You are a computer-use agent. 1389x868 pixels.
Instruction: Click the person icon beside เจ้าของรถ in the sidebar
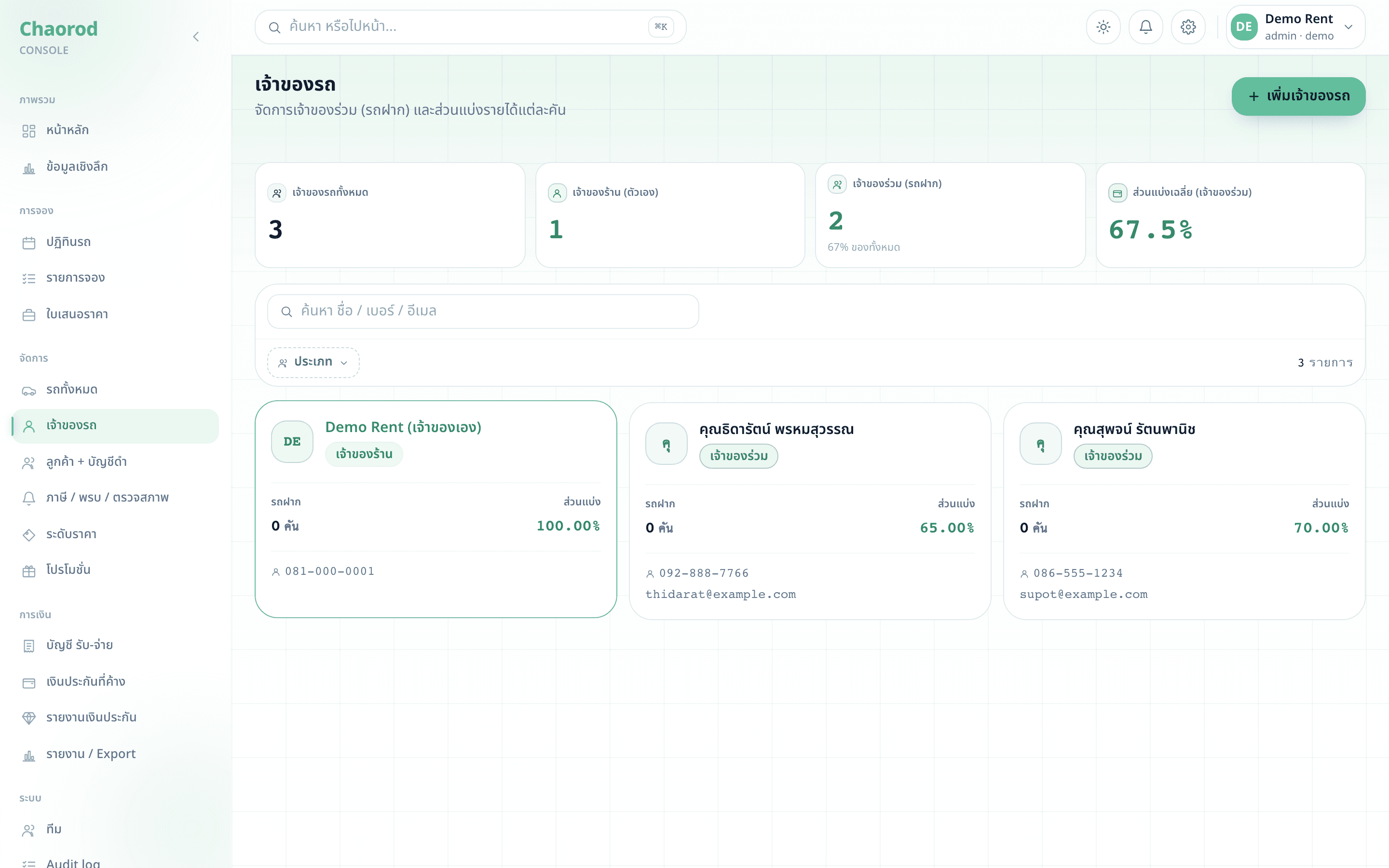pyautogui.click(x=29, y=426)
